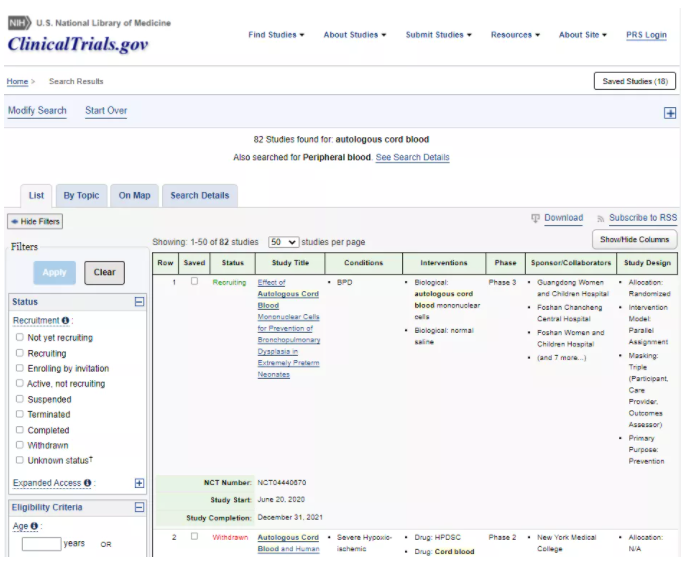Click the Download link

563,218
